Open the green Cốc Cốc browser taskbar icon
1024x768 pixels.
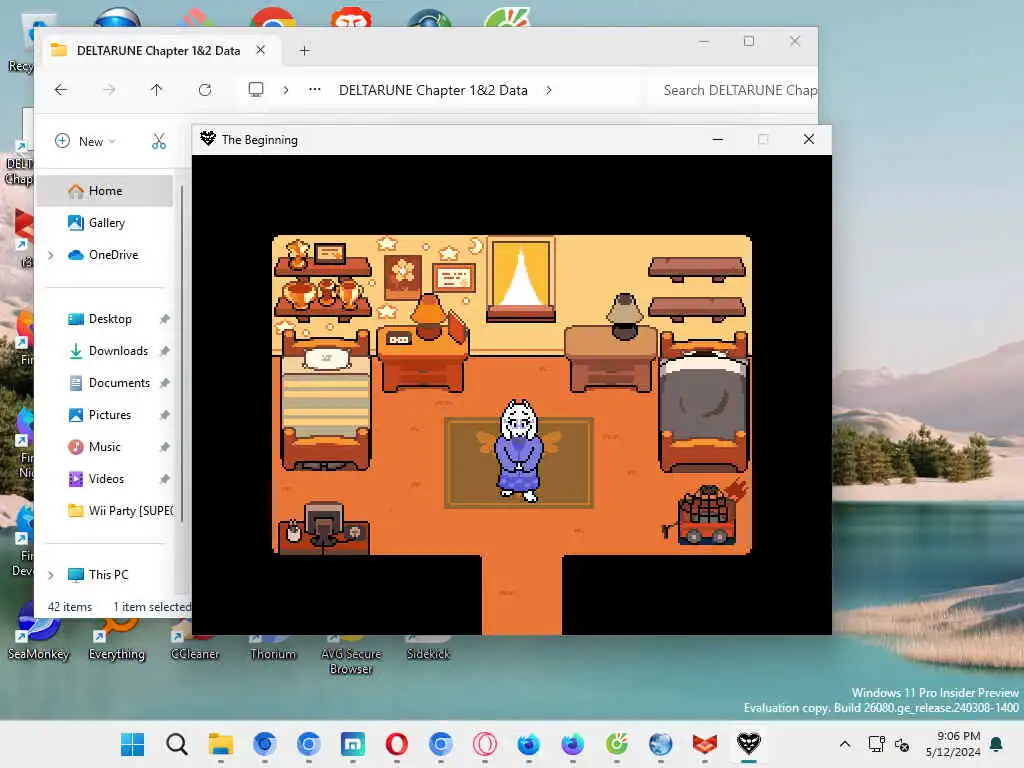(616, 744)
